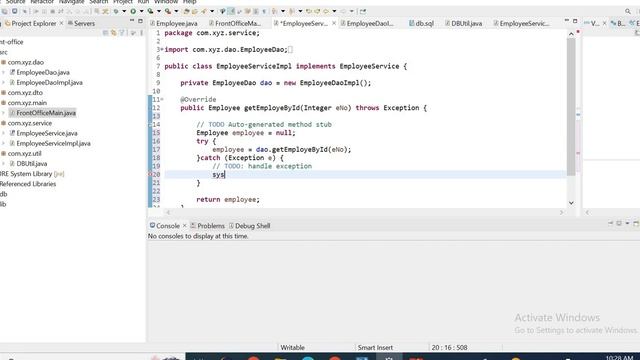Image resolution: width=640 pixels, height=360 pixels.
Task: Select the Console tab
Action: tap(164, 226)
